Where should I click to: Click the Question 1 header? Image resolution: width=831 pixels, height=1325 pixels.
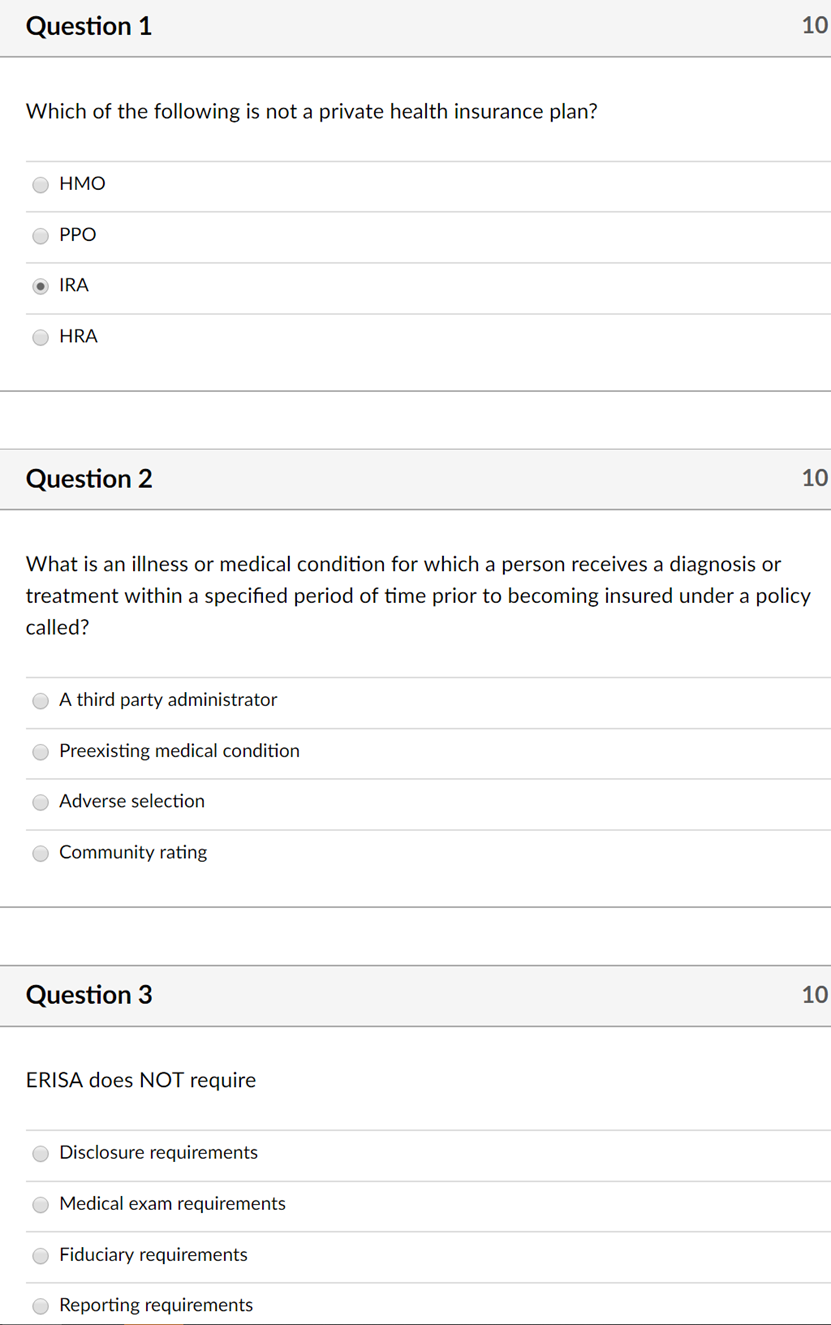(89, 27)
